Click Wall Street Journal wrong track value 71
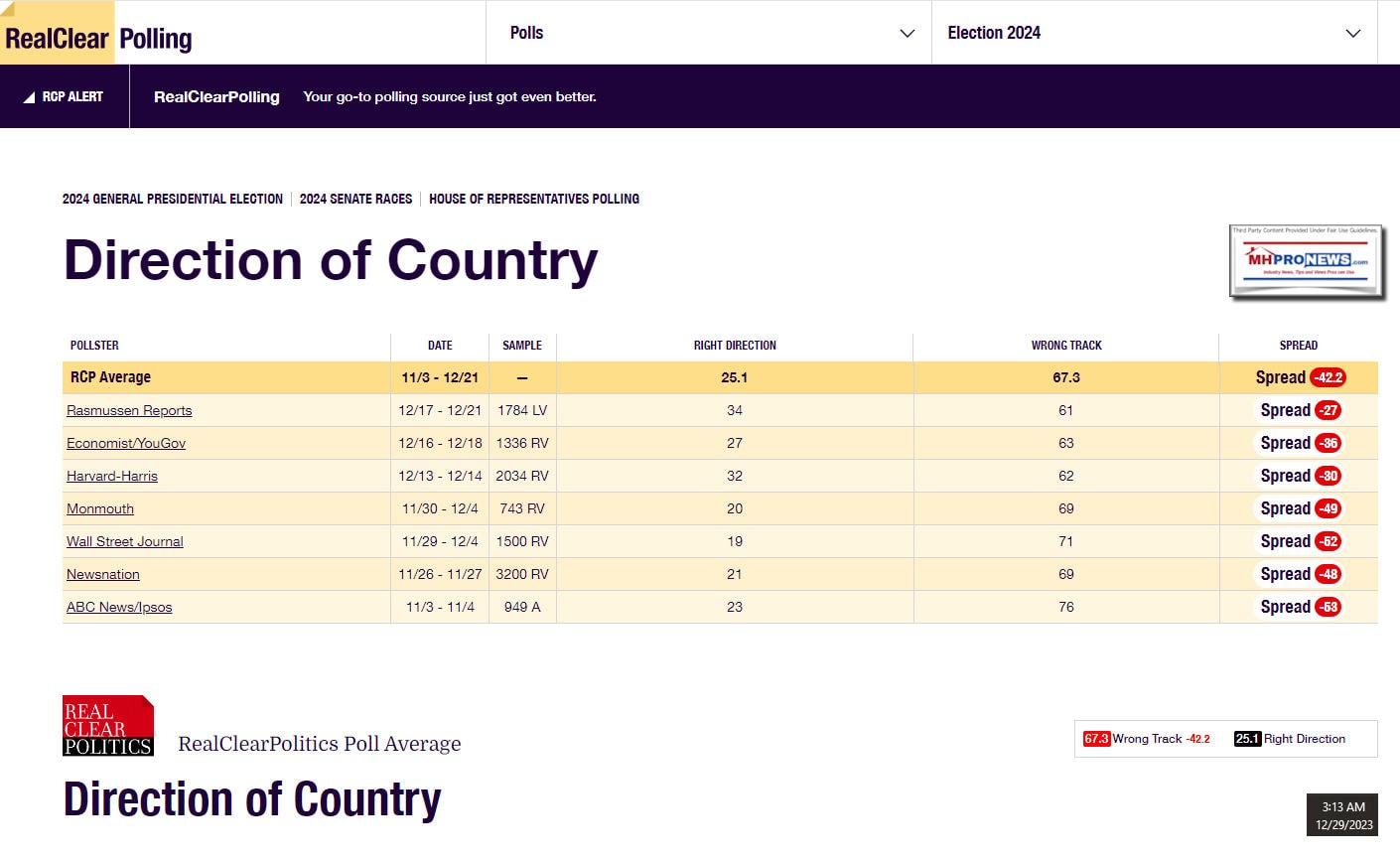 point(1066,541)
